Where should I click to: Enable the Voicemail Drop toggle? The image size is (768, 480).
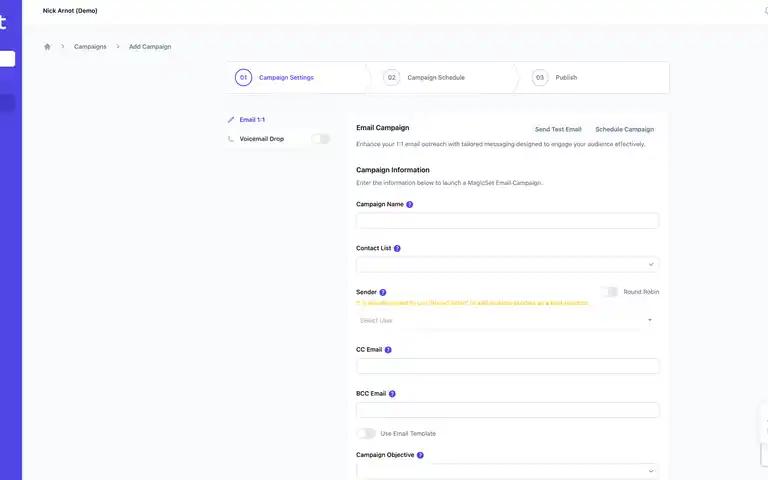(321, 139)
